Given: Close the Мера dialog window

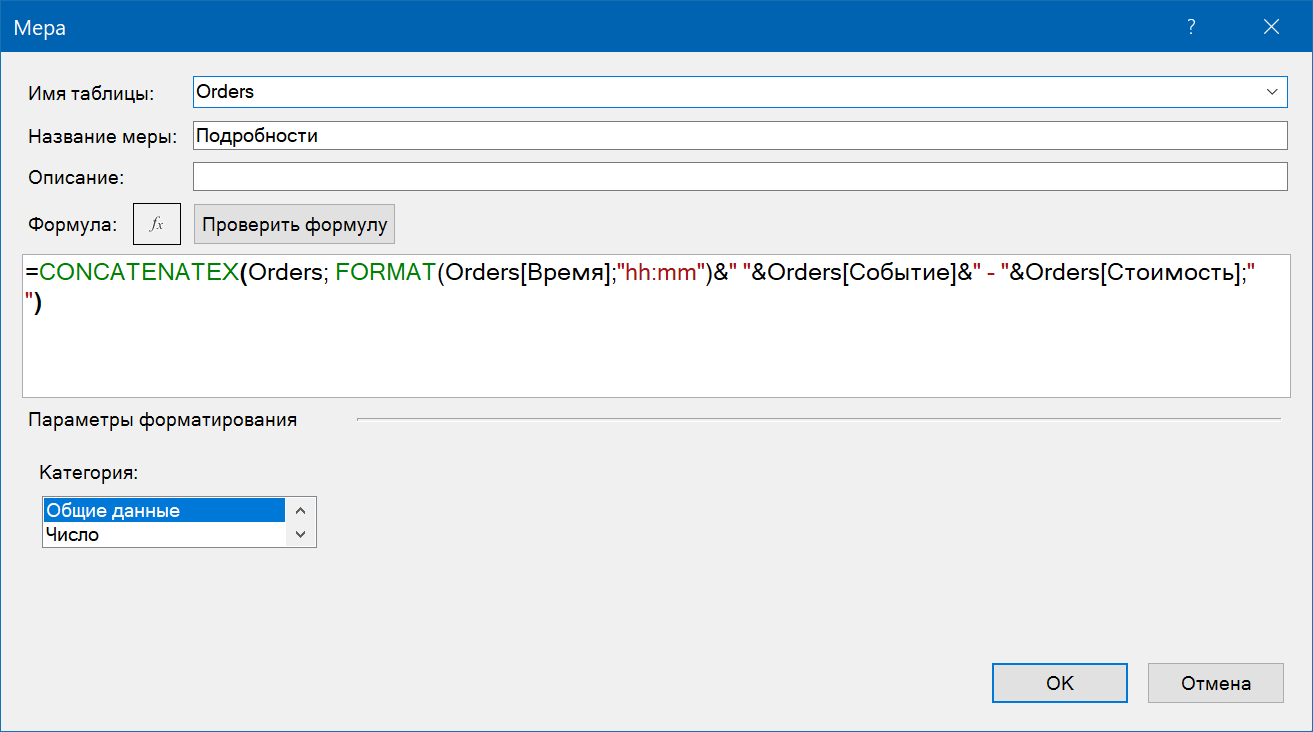Looking at the screenshot, I should [1271, 27].
